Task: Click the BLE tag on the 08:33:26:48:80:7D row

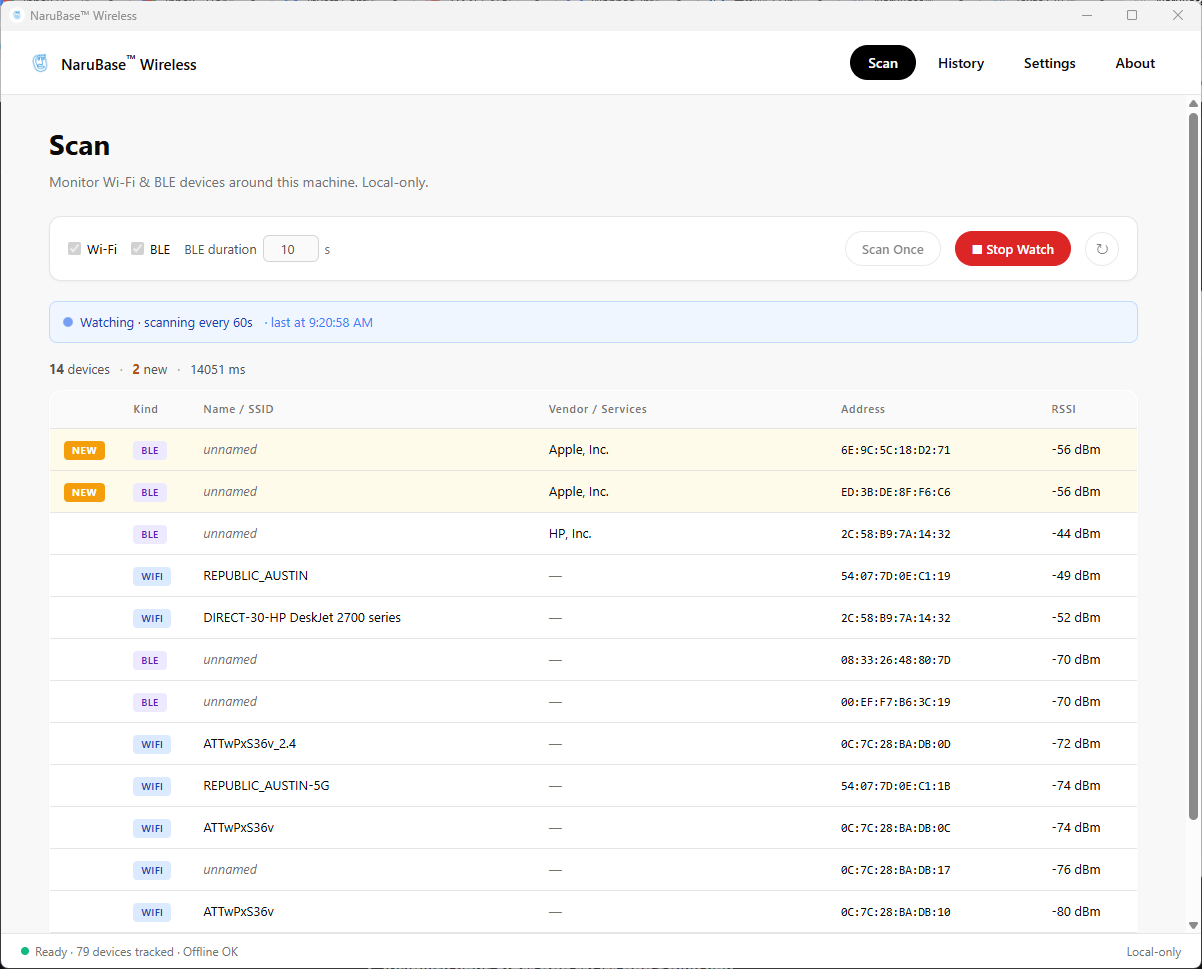Action: [x=150, y=661]
